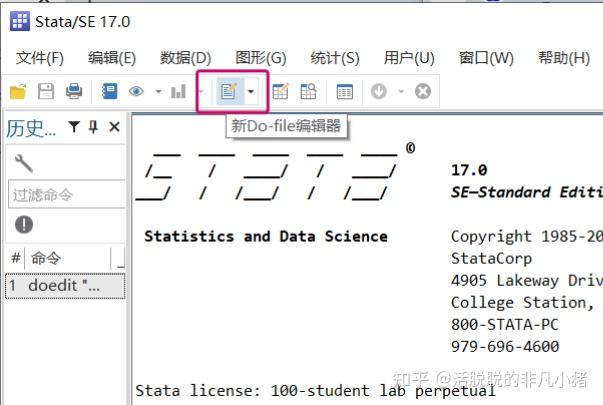Viewport: 603px width, 405px height.
Task: Expand the dropdown arrow beside the More icon
Action: coord(401,91)
